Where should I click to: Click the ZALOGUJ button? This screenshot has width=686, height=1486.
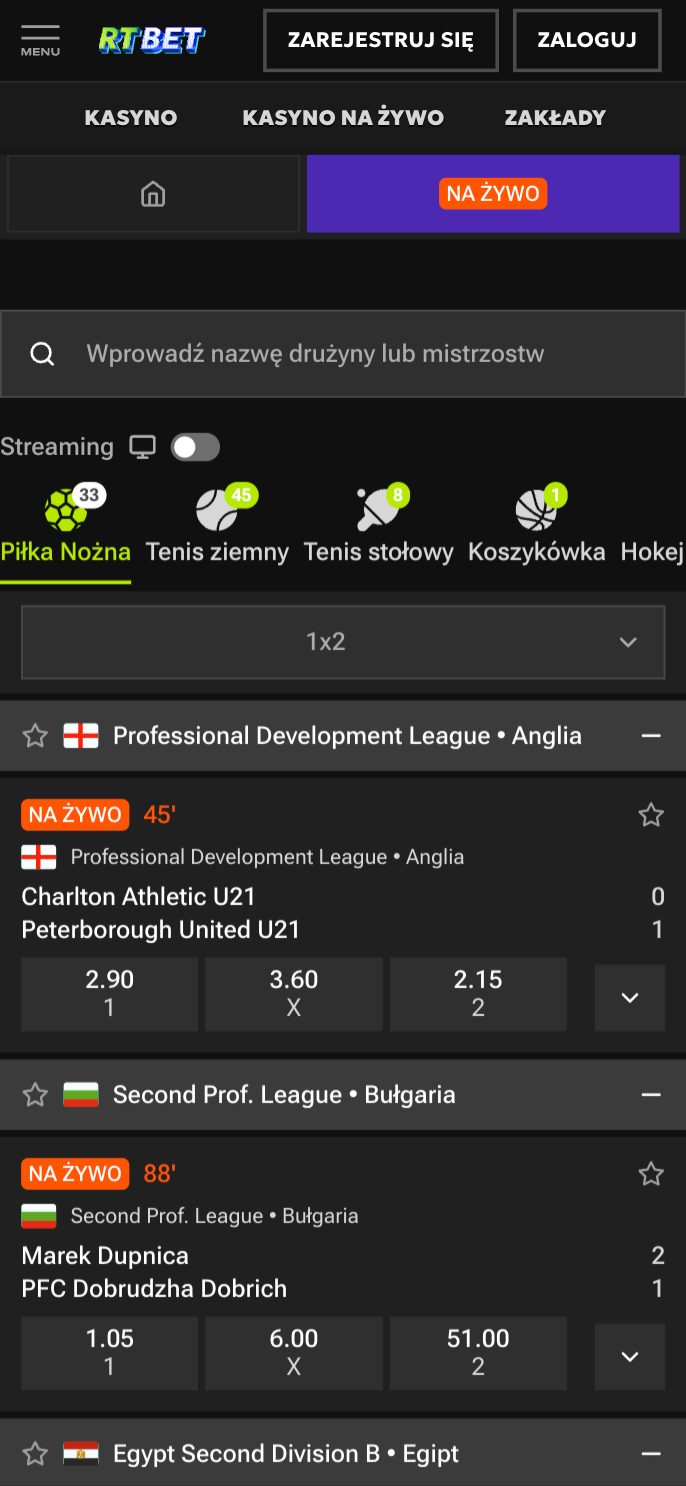coord(587,40)
